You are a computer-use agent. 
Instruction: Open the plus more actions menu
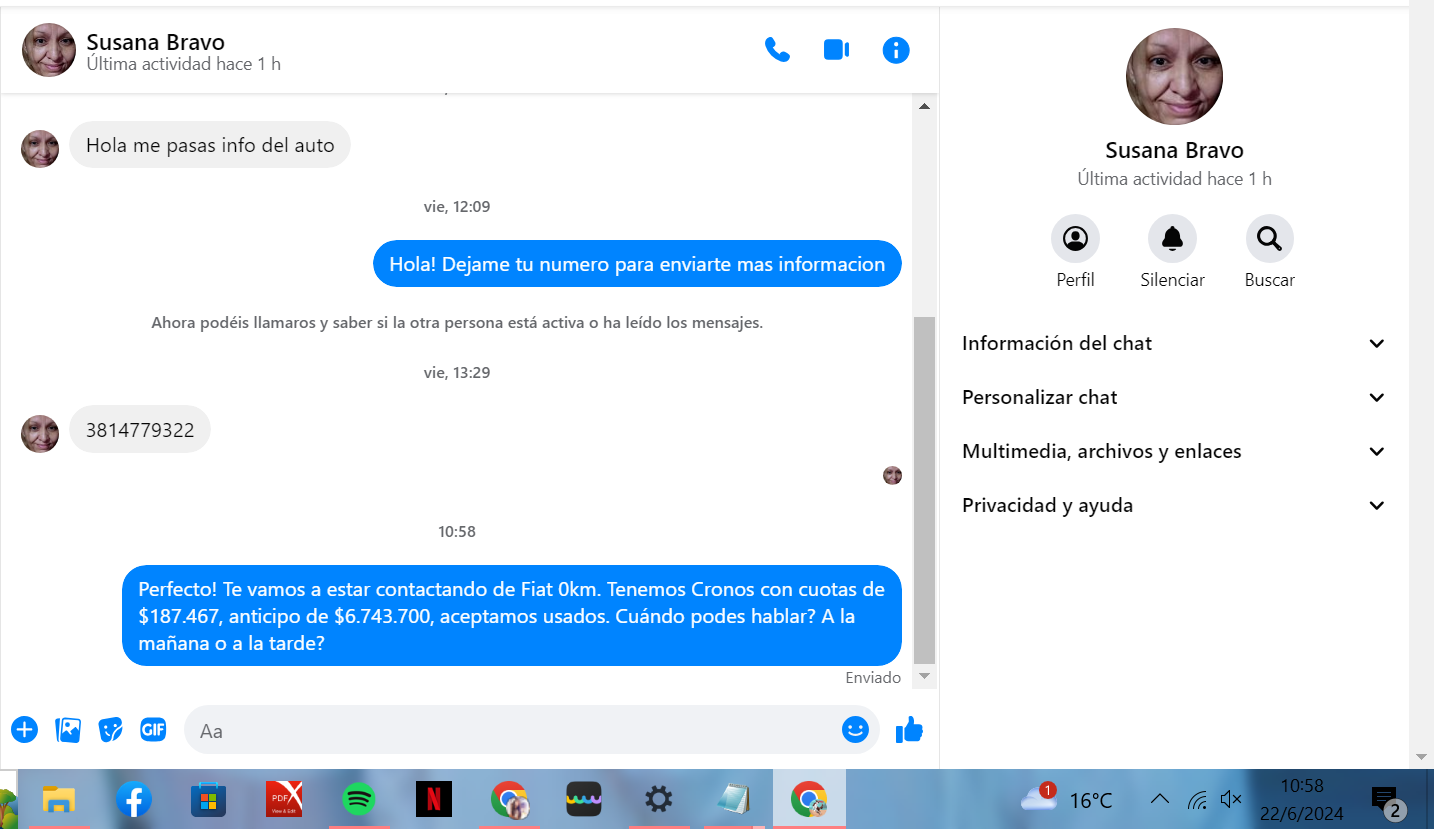[24, 730]
